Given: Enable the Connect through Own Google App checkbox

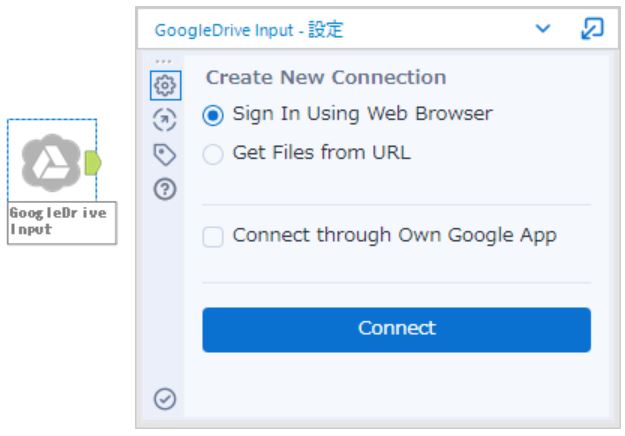Looking at the screenshot, I should [x=213, y=237].
